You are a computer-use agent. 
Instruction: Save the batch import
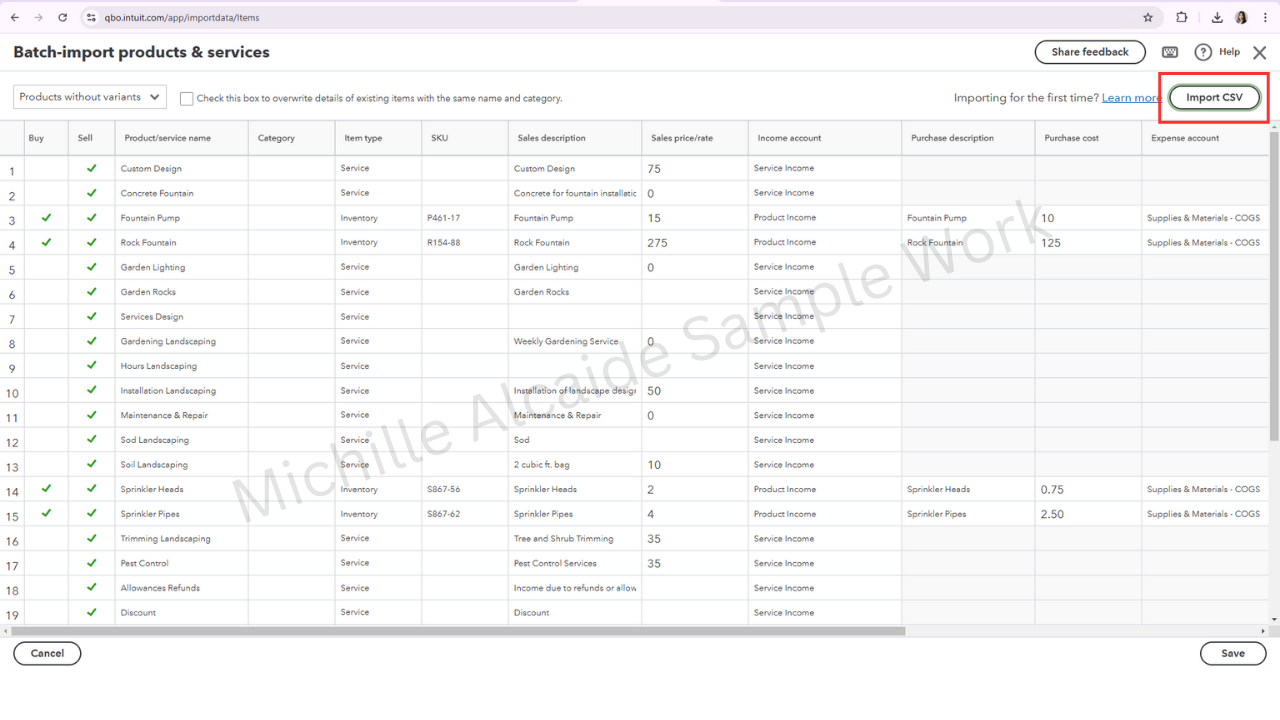click(x=1233, y=653)
